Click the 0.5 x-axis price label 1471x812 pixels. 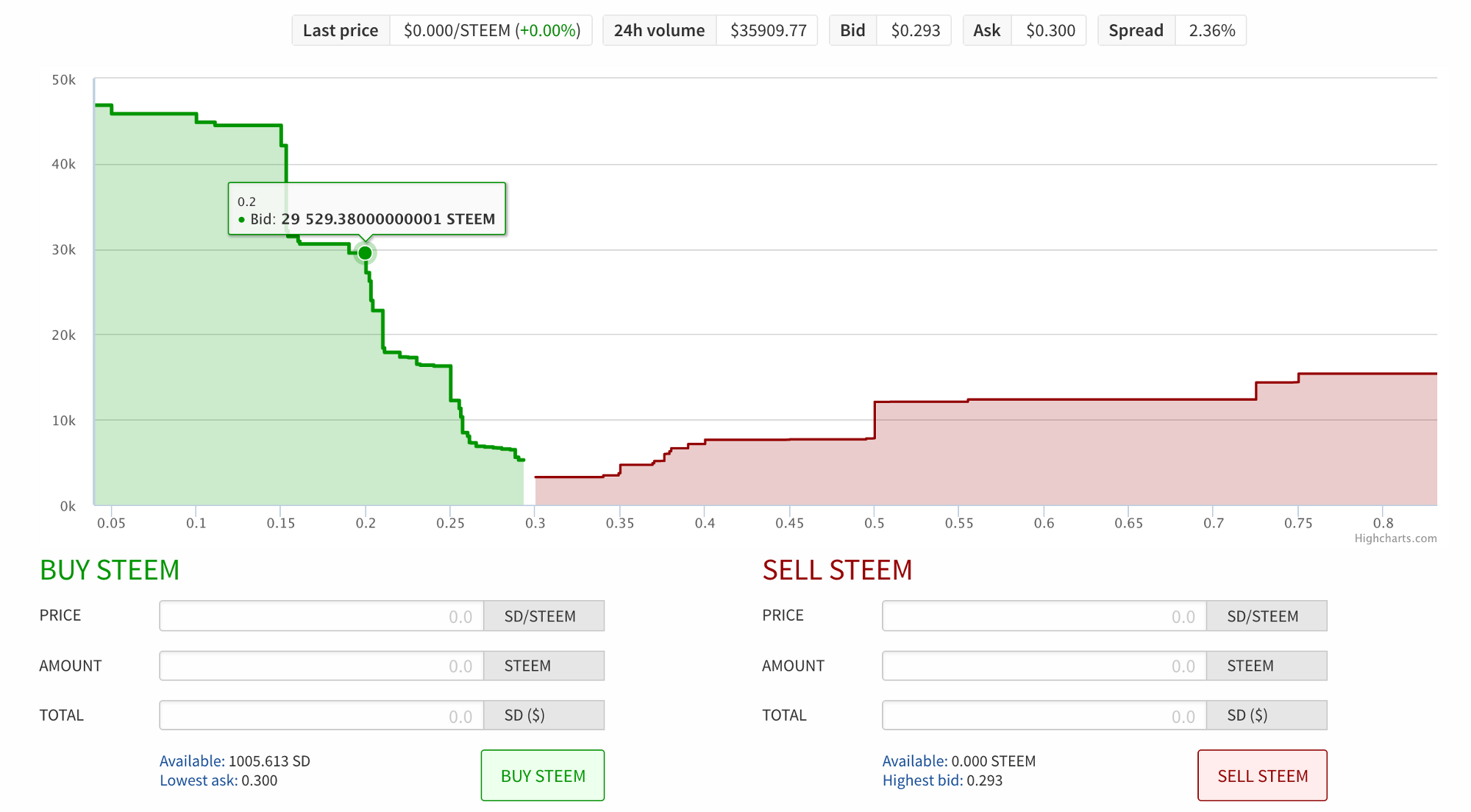pyautogui.click(x=874, y=523)
